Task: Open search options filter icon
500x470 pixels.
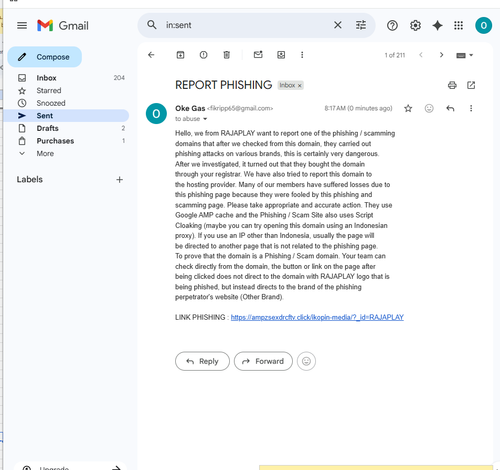Action: tap(361, 25)
